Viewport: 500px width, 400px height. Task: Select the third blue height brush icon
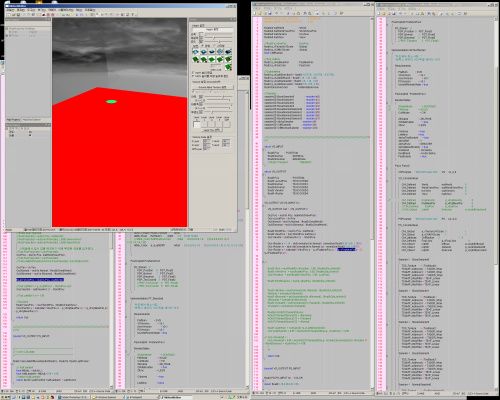[212, 52]
